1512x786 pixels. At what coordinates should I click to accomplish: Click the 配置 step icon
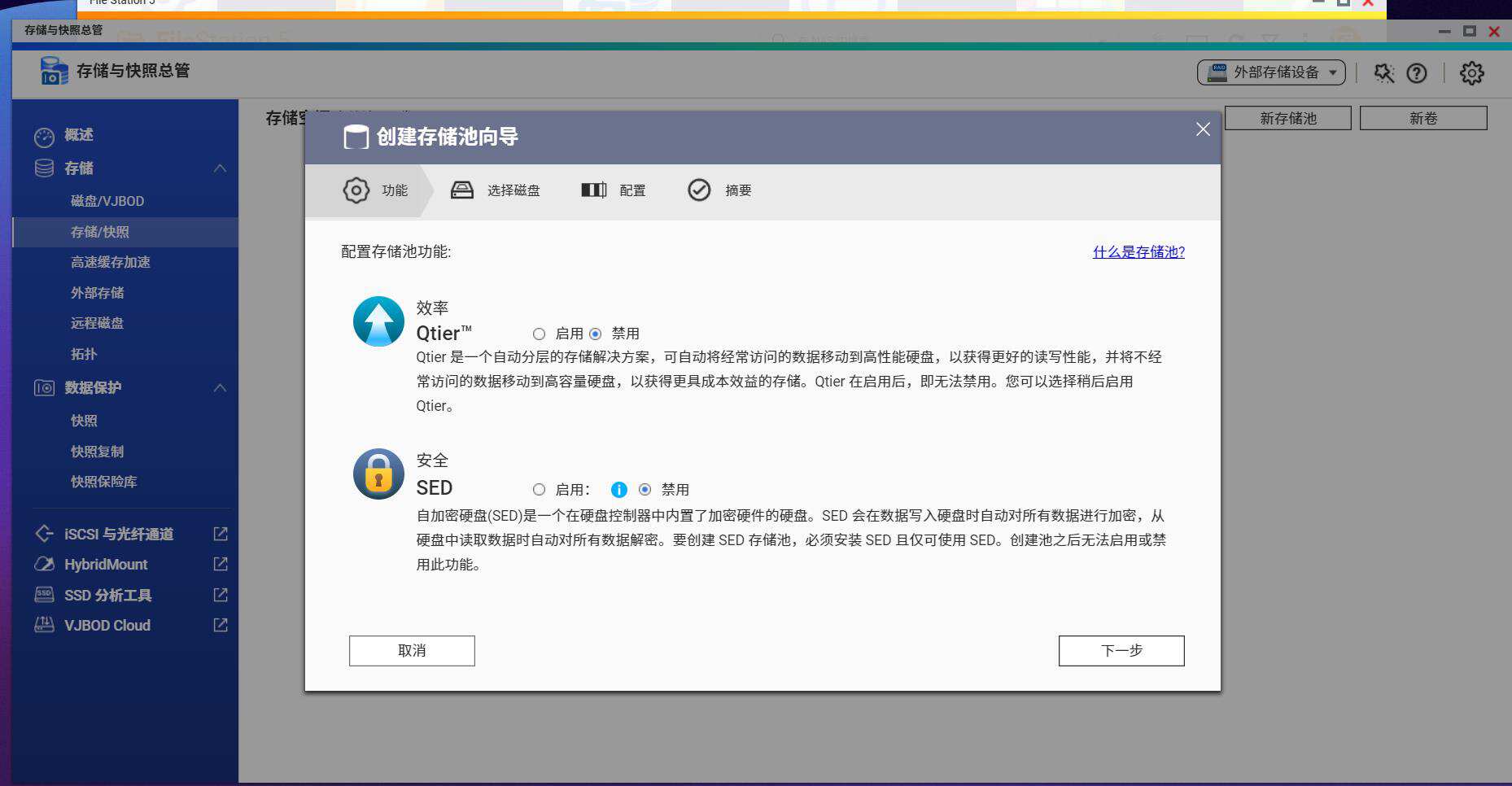594,190
